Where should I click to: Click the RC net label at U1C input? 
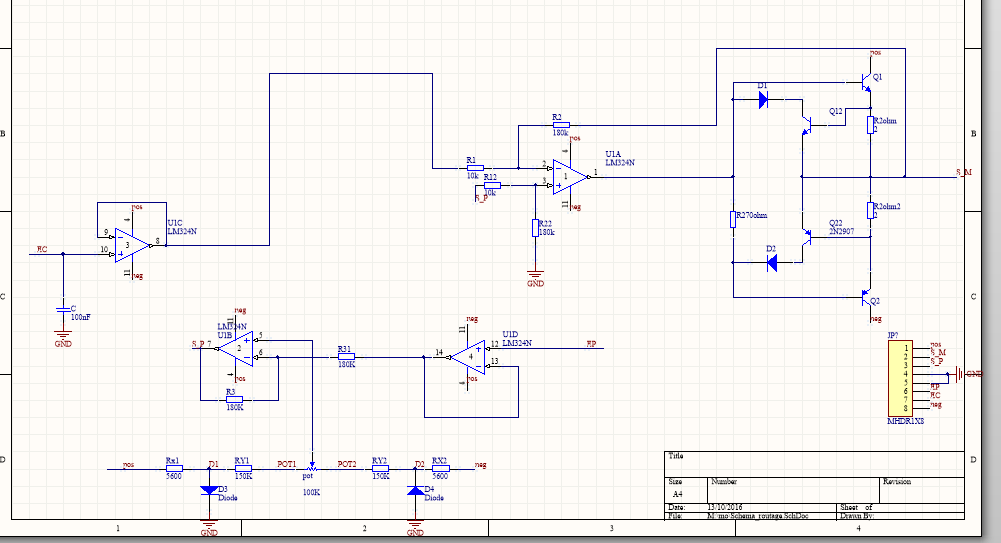pyautogui.click(x=41, y=249)
